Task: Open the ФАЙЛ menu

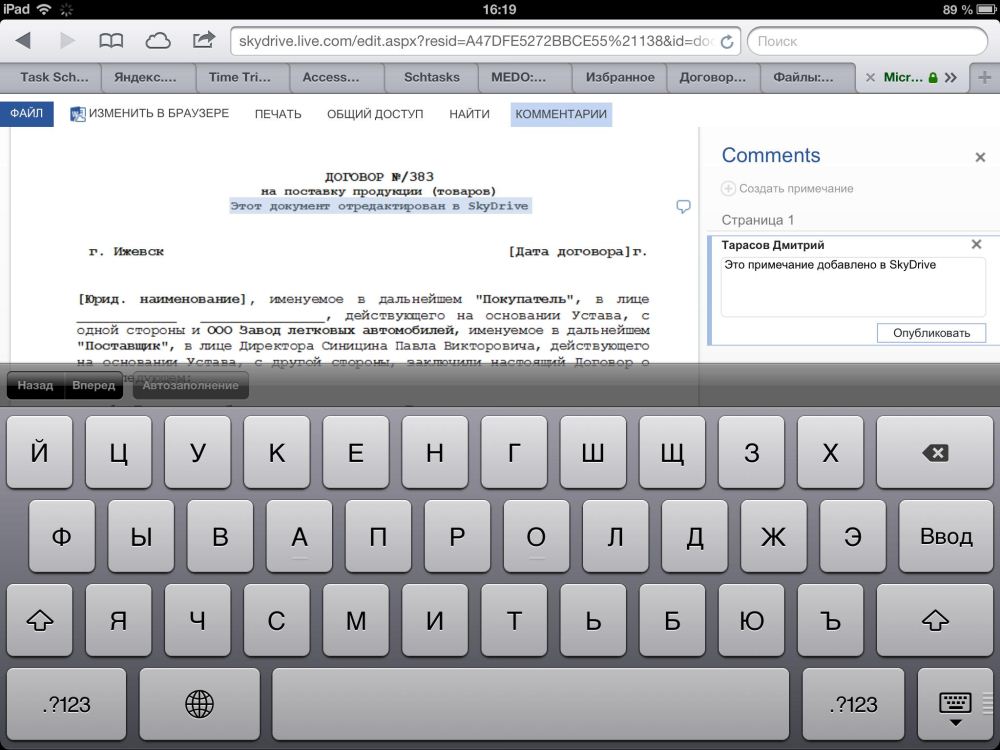Action: tap(26, 114)
